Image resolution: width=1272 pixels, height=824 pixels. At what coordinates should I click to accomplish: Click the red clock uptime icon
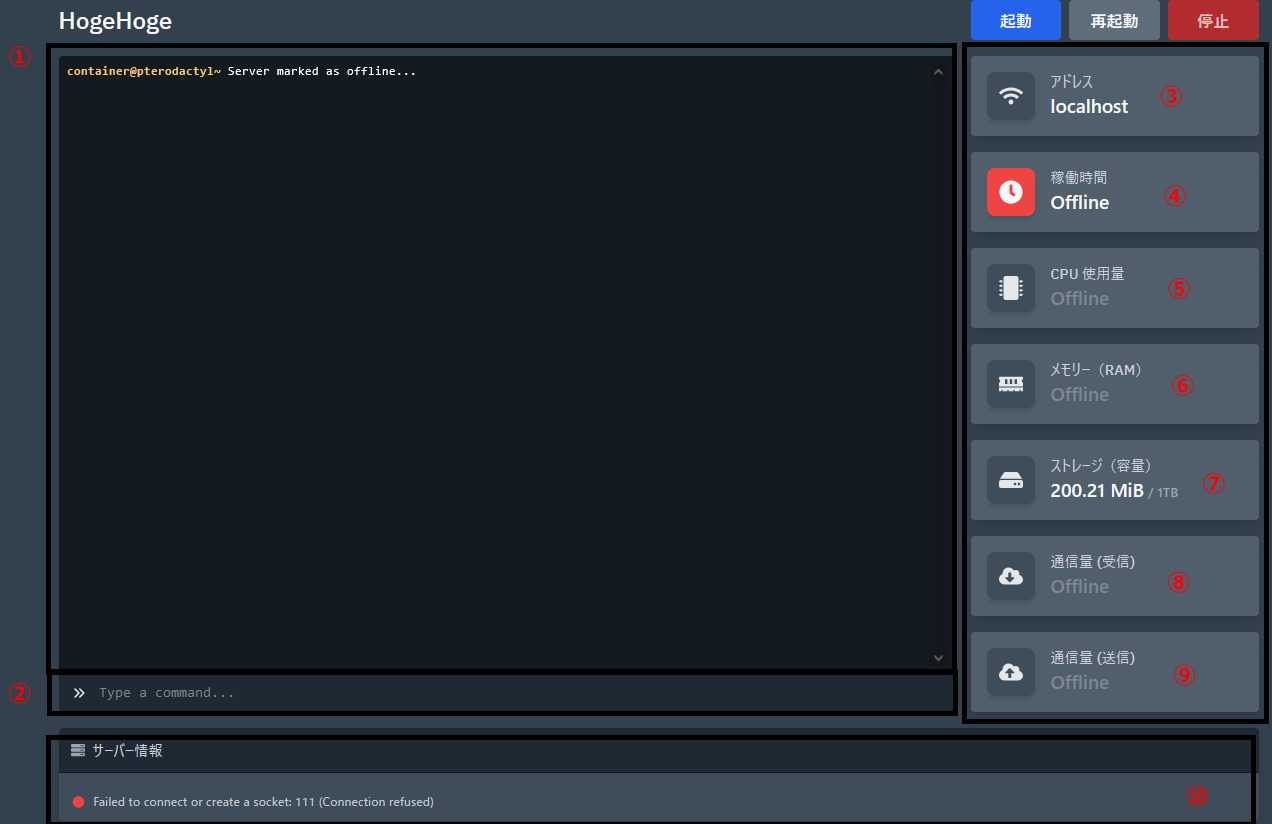(x=1011, y=192)
